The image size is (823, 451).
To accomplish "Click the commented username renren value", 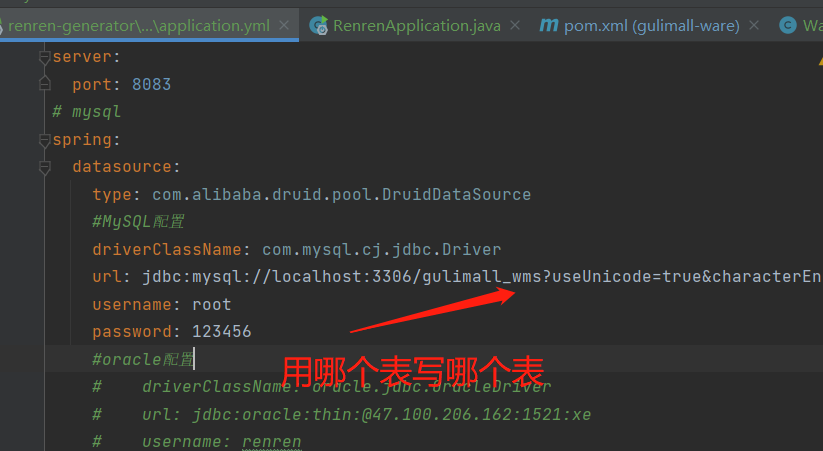I will (271, 442).
